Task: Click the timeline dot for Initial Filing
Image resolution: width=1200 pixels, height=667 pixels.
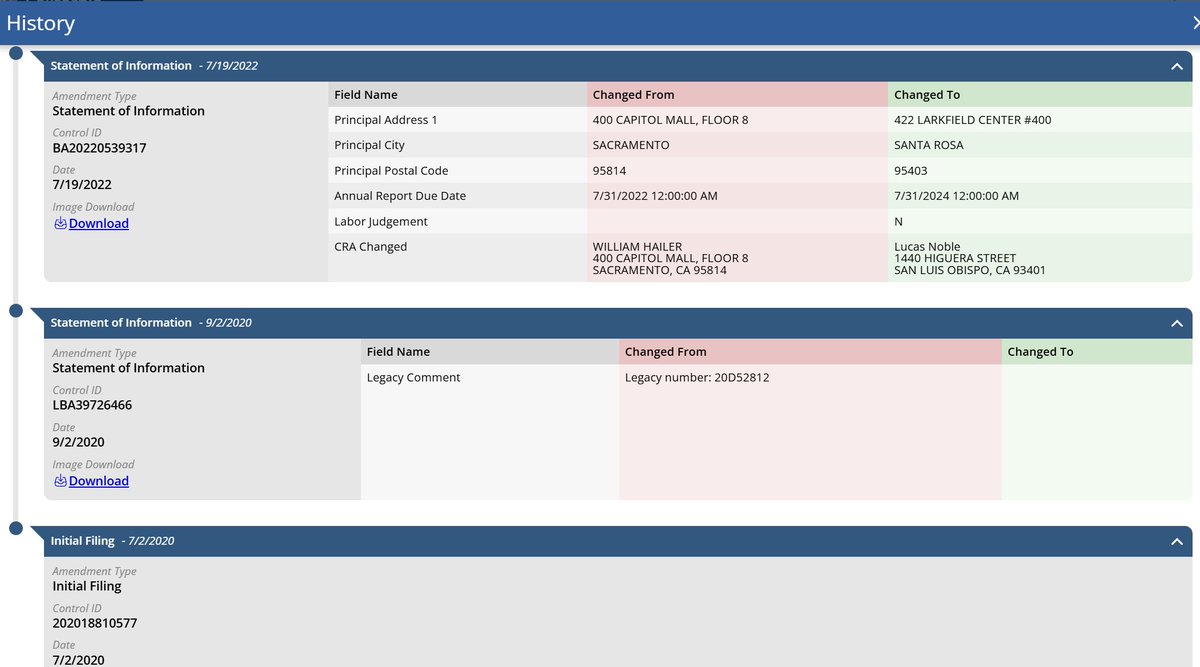Action: coord(16,529)
